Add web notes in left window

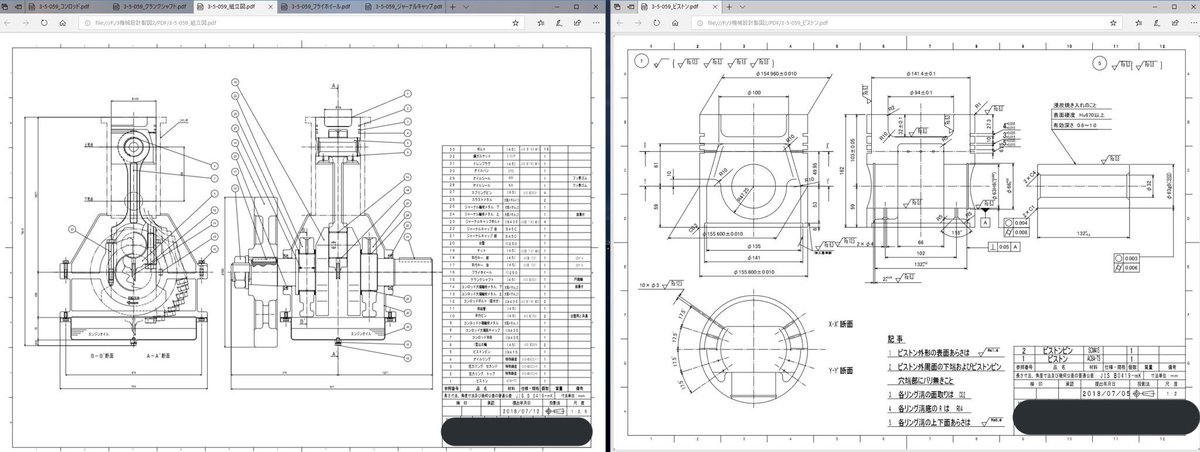[559, 22]
